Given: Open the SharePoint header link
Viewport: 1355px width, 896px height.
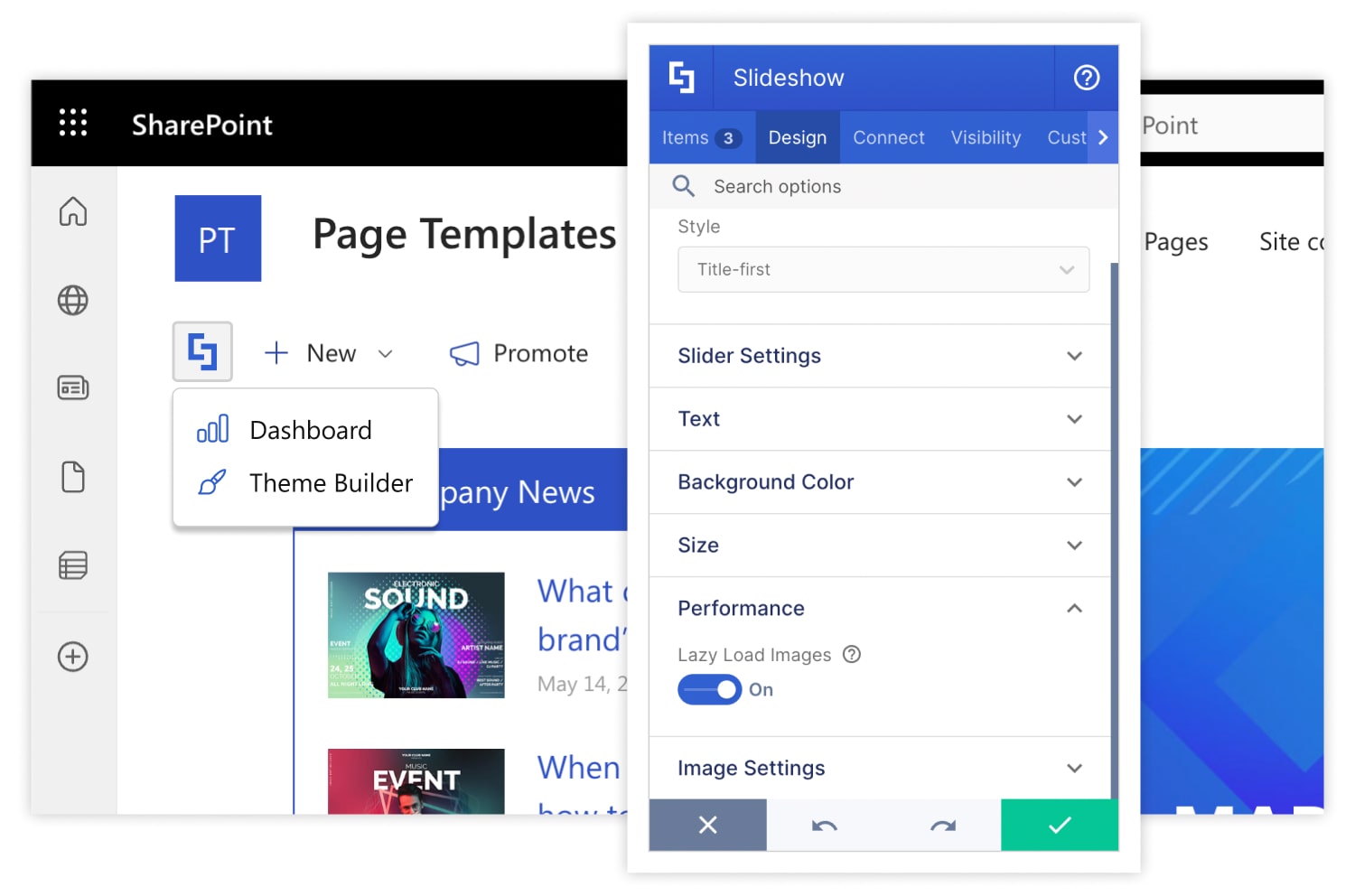Looking at the screenshot, I should [x=202, y=125].
